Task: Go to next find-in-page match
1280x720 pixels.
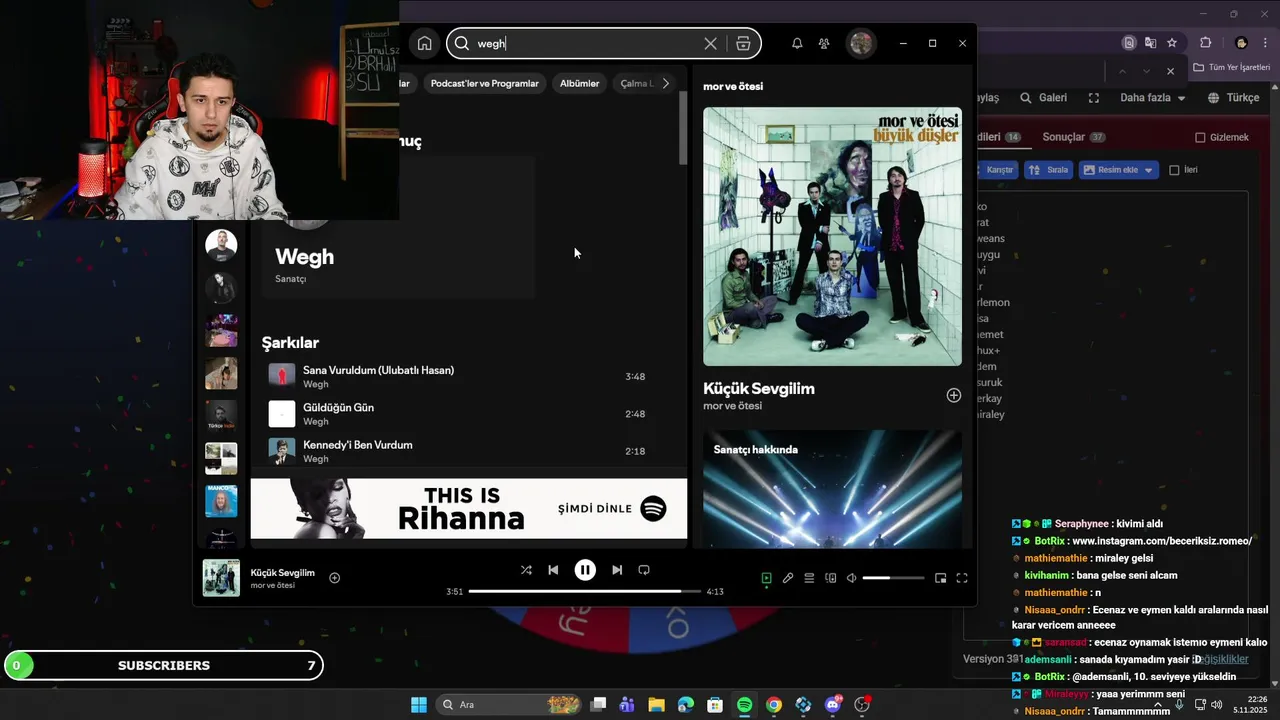Action: tap(1145, 71)
